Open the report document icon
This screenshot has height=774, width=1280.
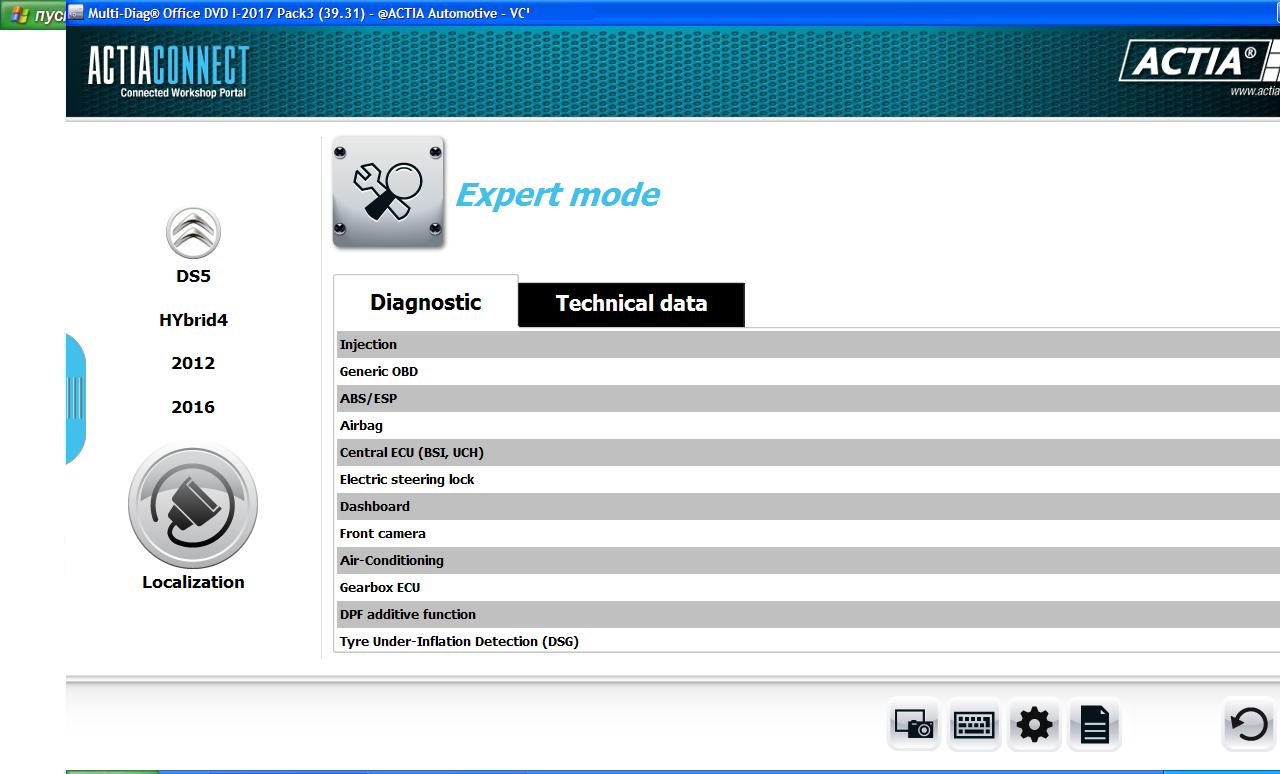[1094, 724]
